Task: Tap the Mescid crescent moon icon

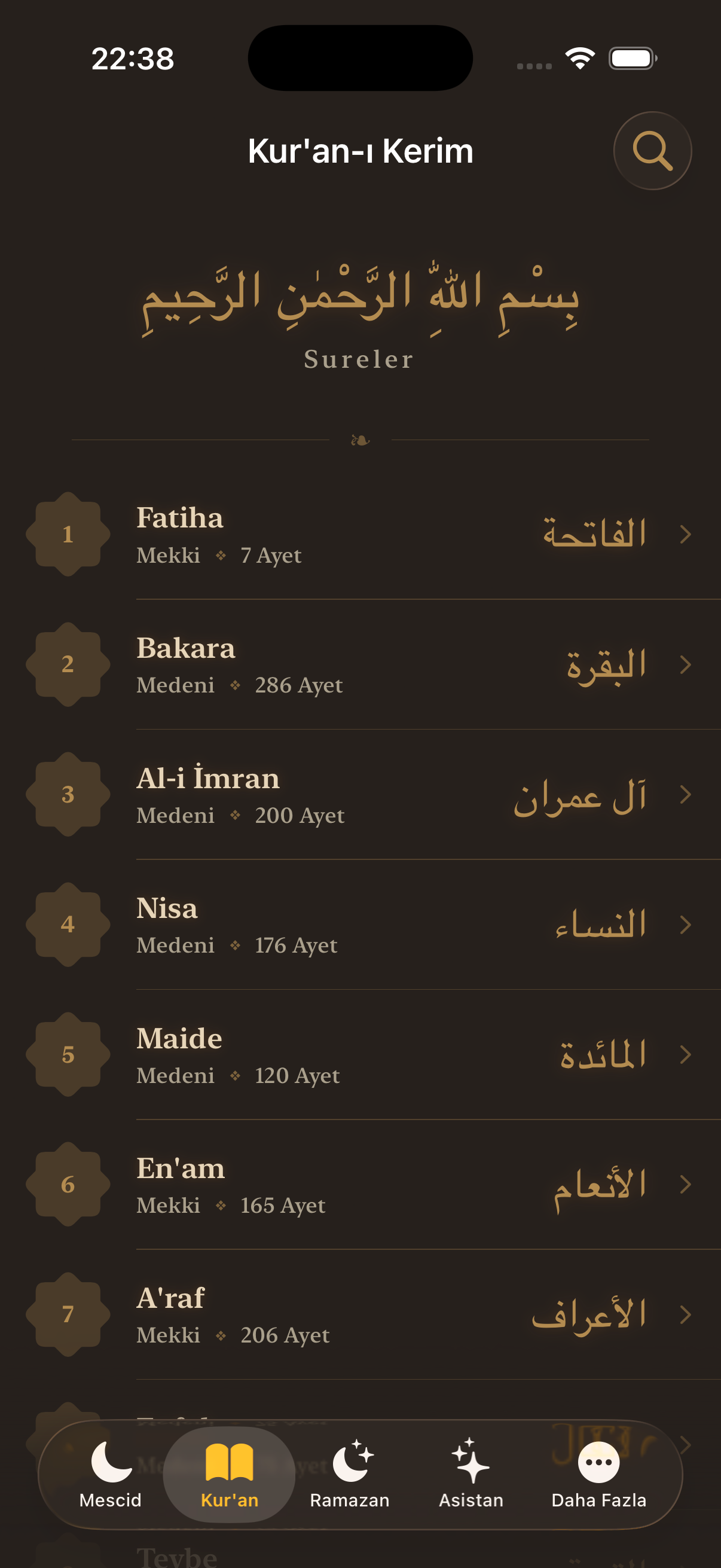Action: 111,1460
